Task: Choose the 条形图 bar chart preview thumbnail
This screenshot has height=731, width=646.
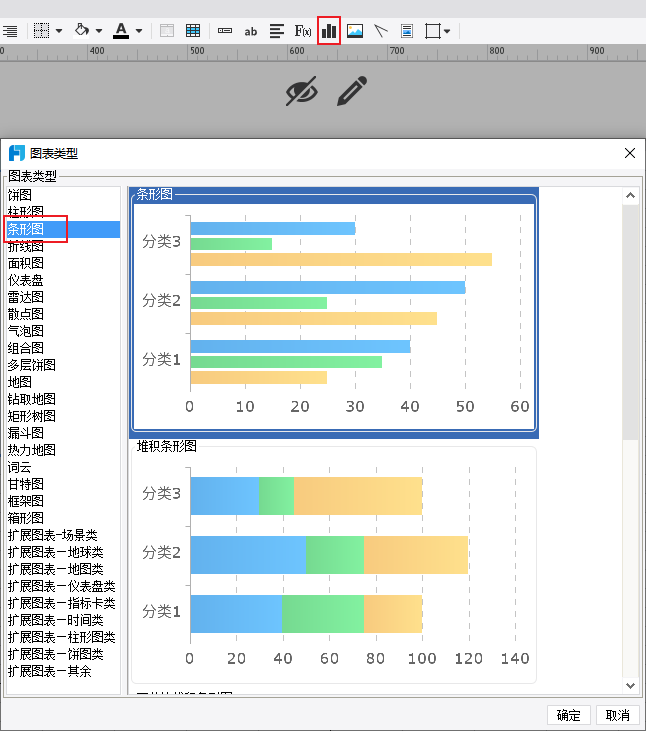Action: tap(334, 313)
